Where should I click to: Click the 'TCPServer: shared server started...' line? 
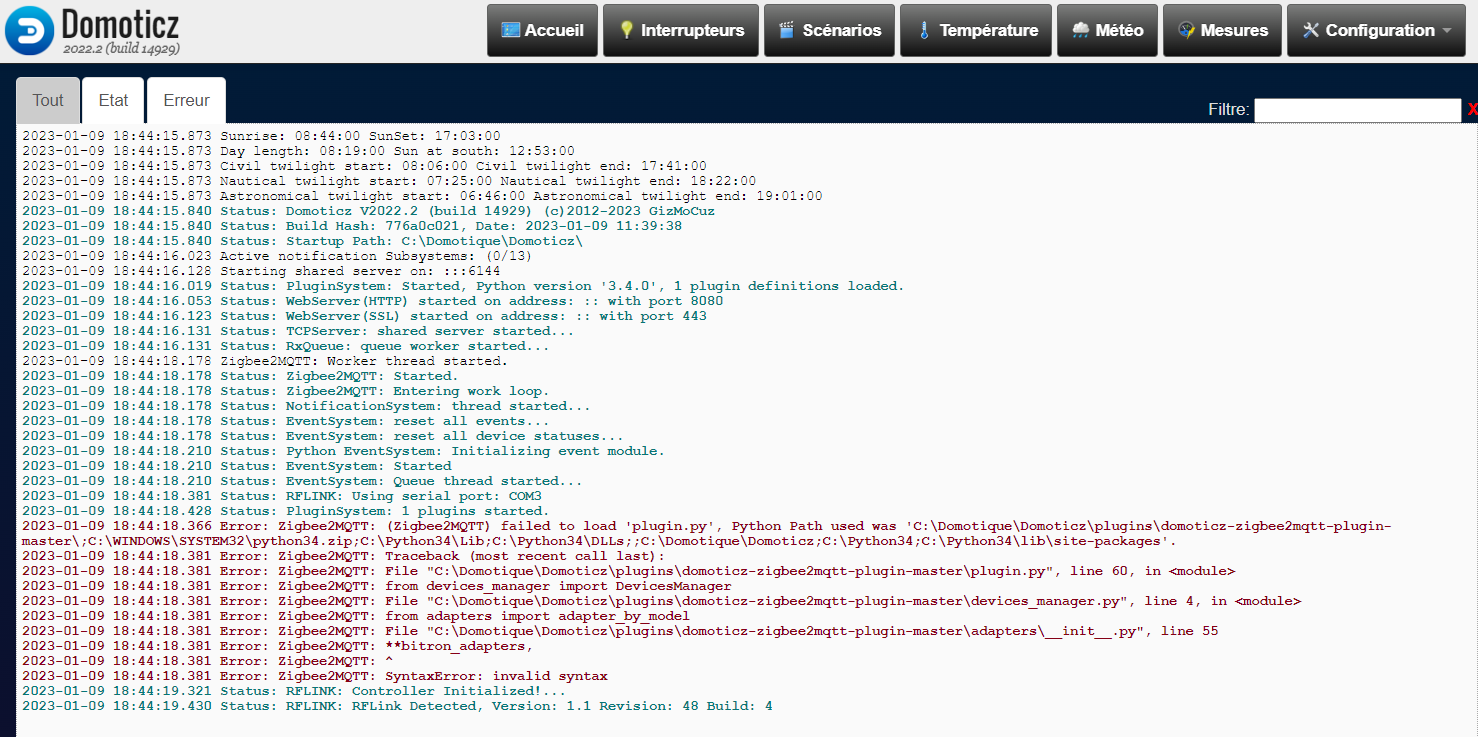[298, 331]
